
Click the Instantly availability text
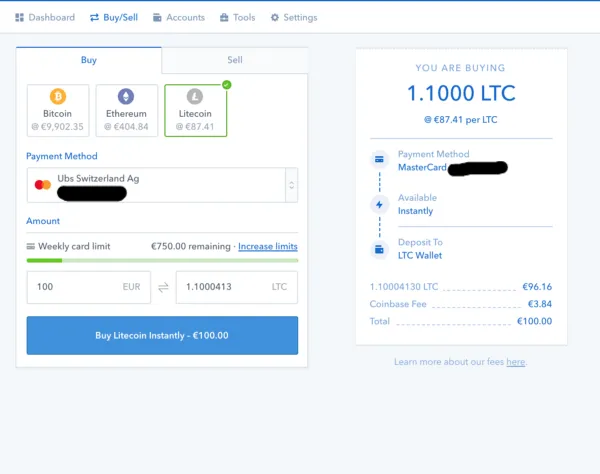tap(416, 211)
